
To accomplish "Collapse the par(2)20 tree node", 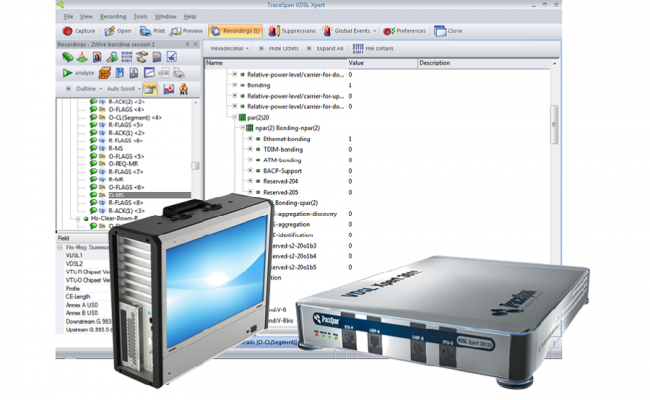I will point(235,117).
